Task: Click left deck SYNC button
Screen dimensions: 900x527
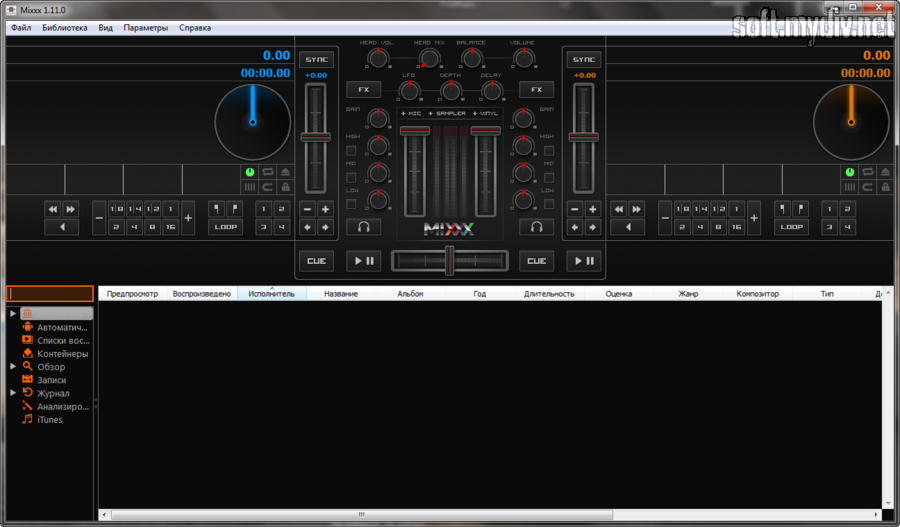Action: click(x=316, y=59)
